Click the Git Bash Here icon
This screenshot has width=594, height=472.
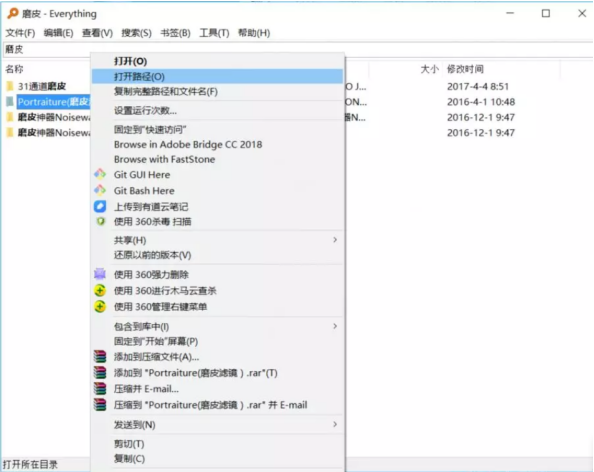coord(100,190)
